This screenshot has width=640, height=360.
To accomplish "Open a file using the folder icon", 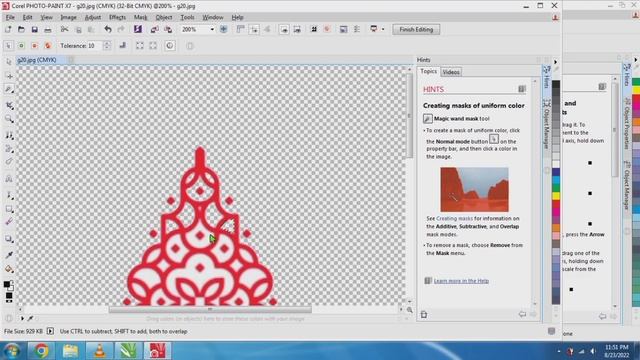I will pos(21,29).
